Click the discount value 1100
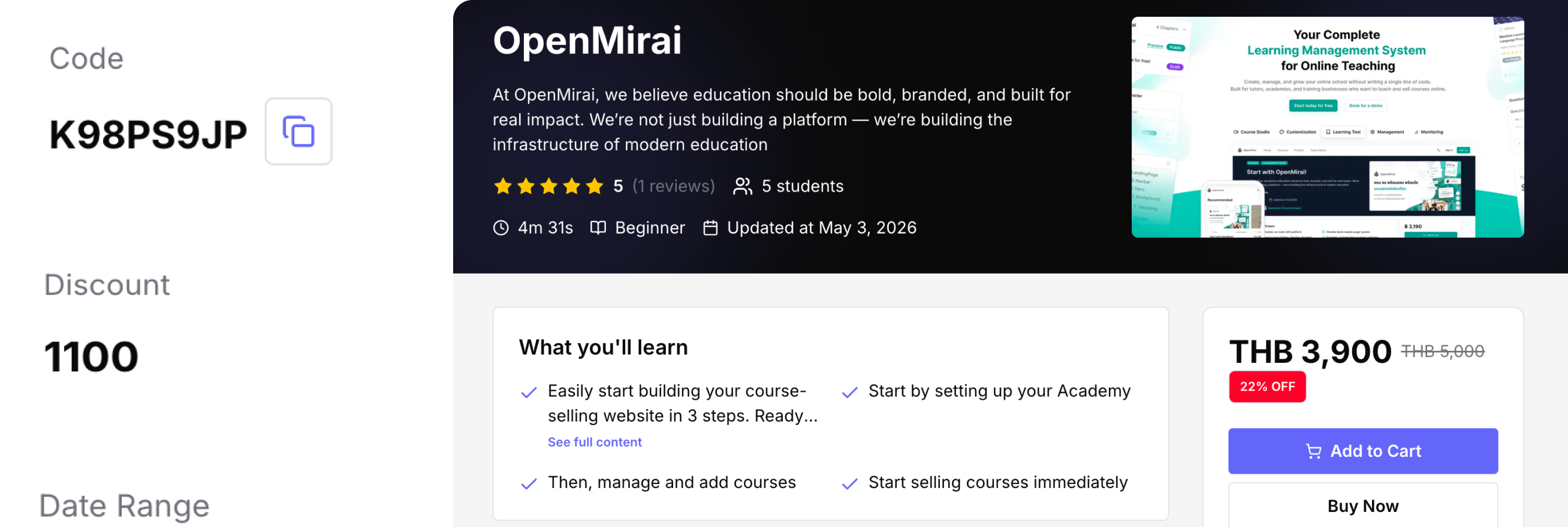Screen dimensions: 1568x527 (91, 356)
